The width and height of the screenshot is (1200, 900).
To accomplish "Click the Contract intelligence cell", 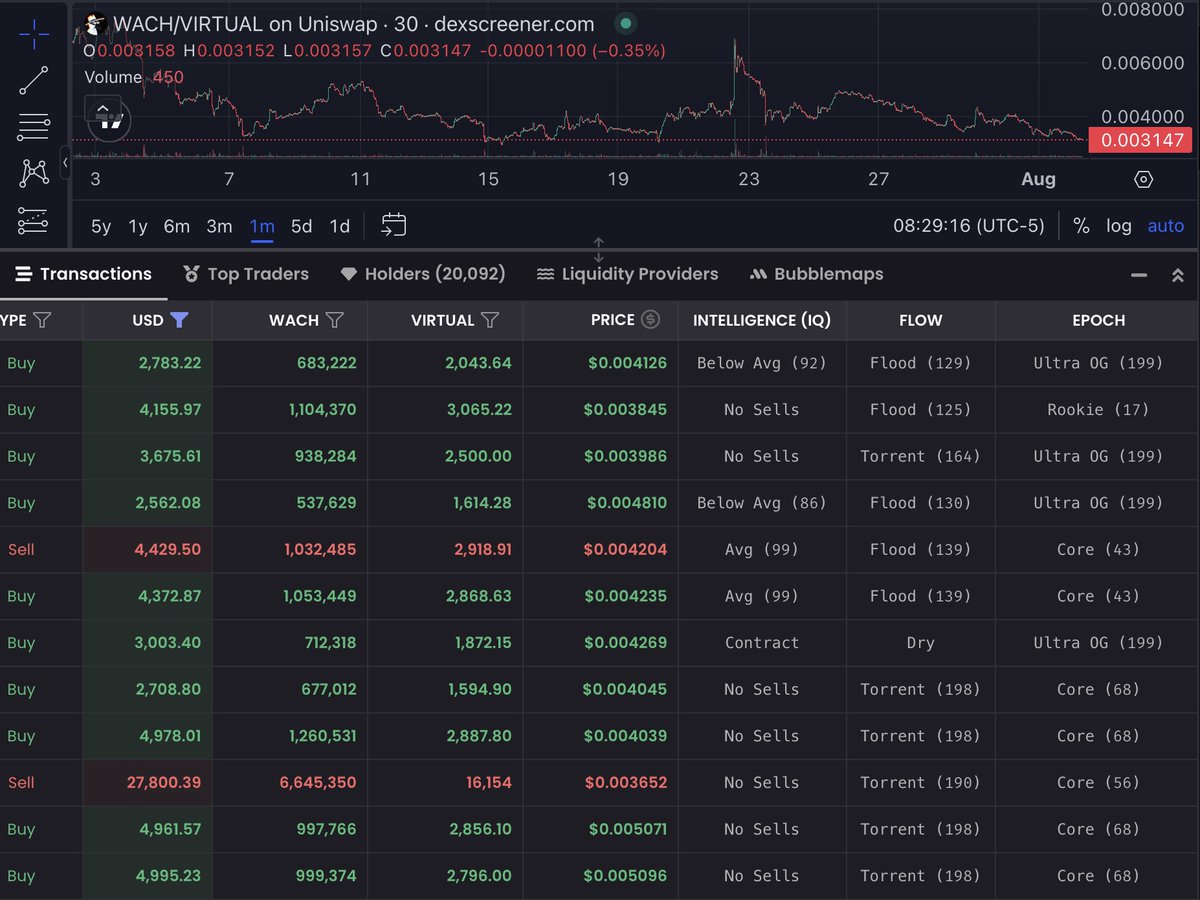I will pos(762,642).
